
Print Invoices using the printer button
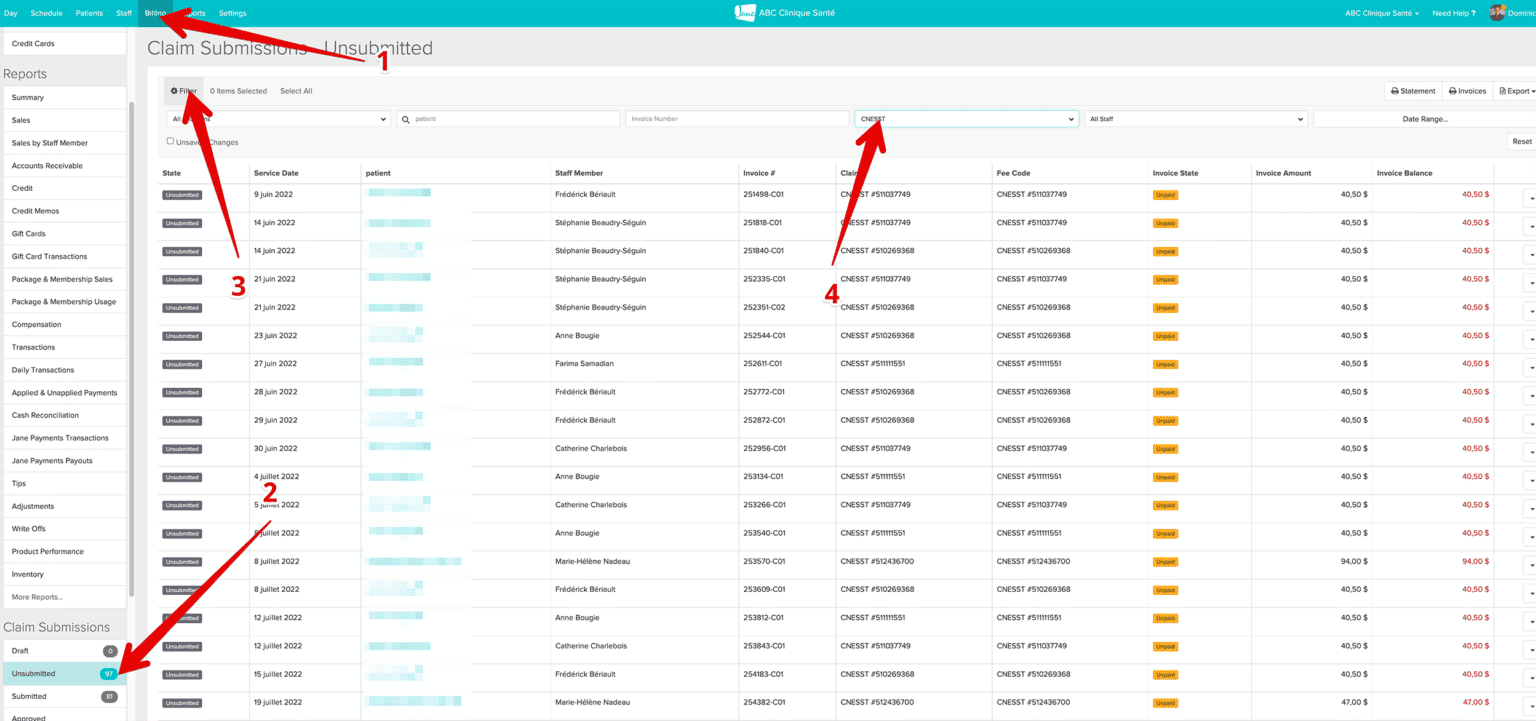[1467, 91]
